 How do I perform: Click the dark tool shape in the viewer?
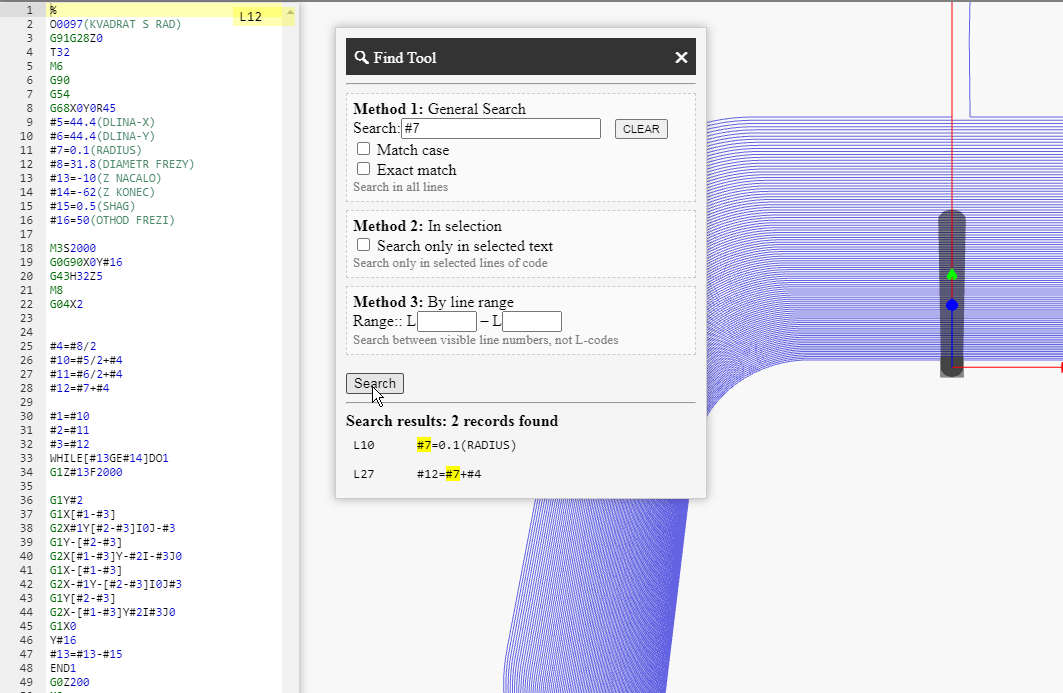tap(952, 294)
